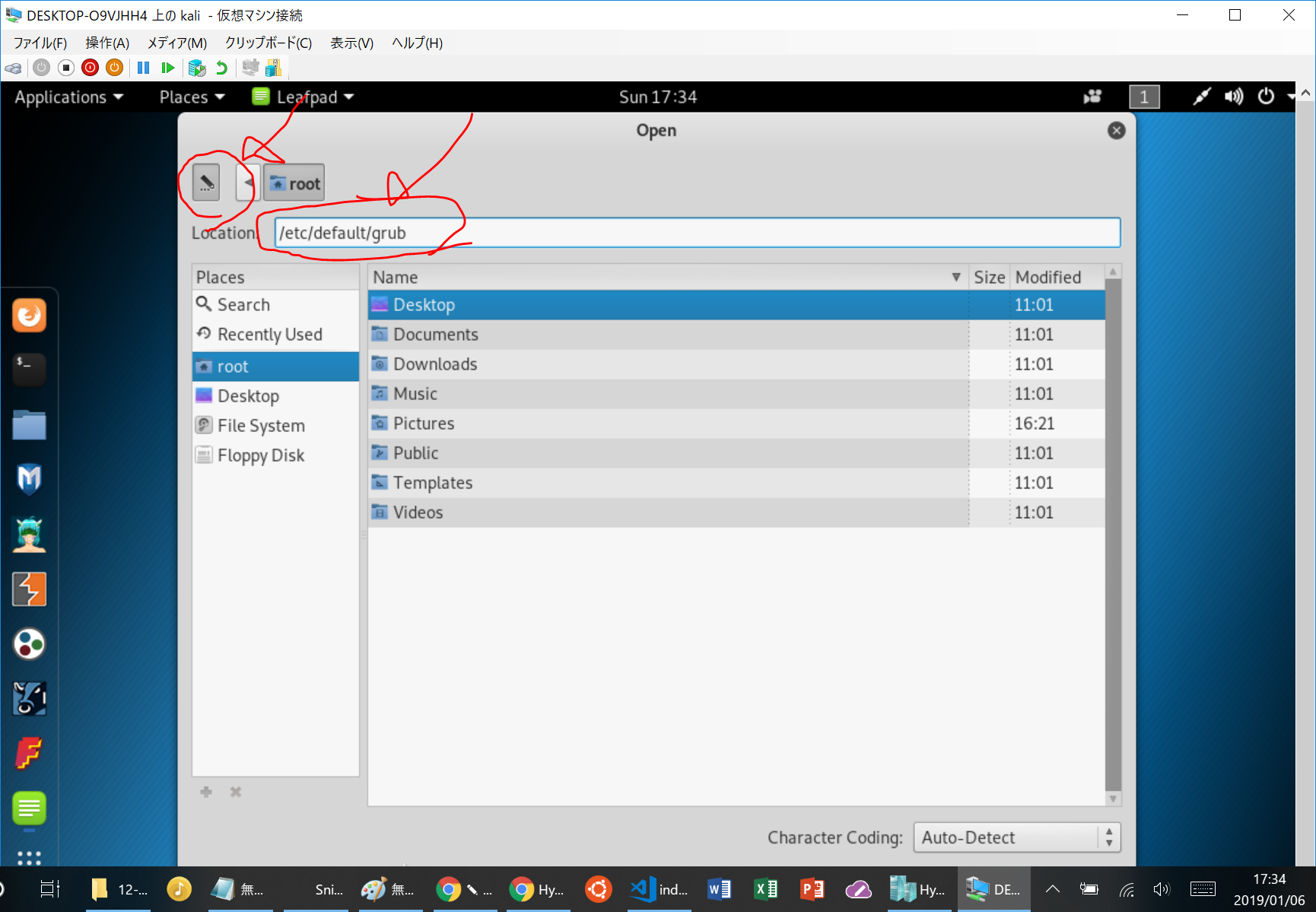Select the Downloads folder
Screen dimensions: 1316x912
(435, 364)
